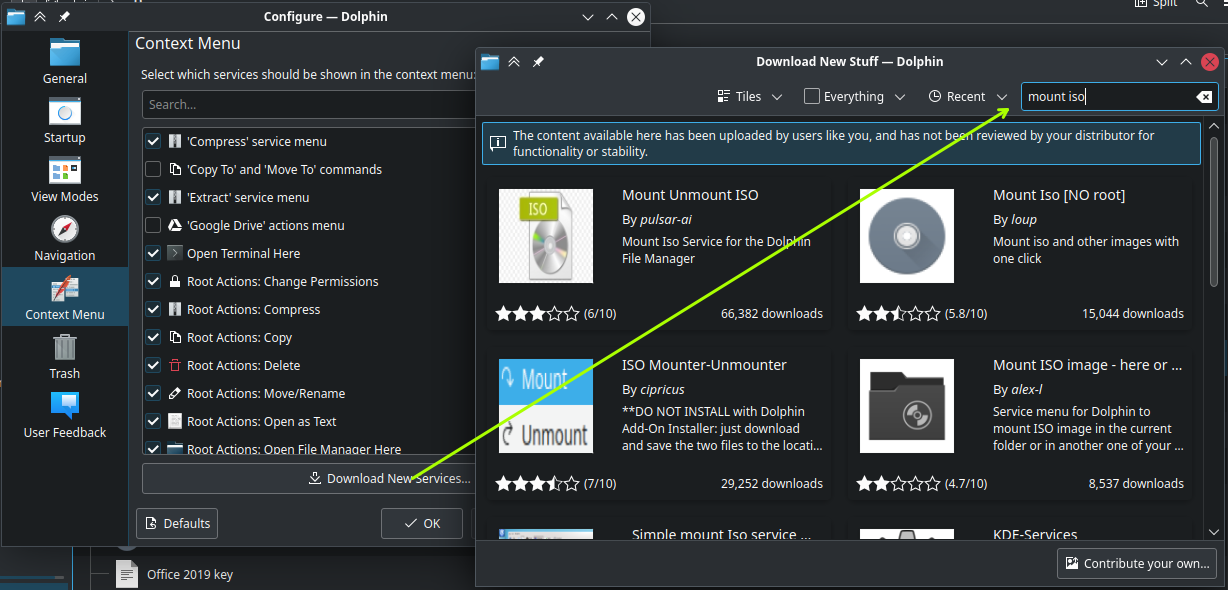
Task: Open the Recent sort order dropdown
Action: 968,97
